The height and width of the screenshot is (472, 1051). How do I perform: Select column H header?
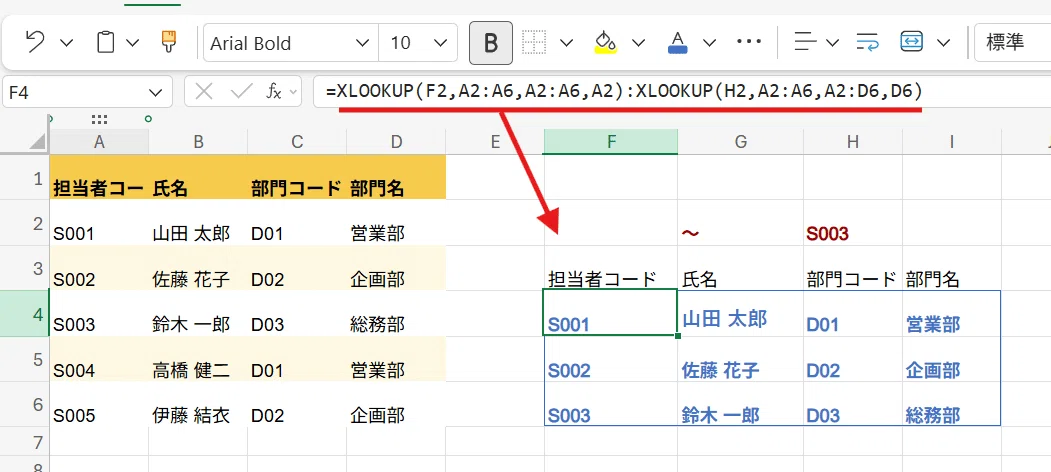853,141
